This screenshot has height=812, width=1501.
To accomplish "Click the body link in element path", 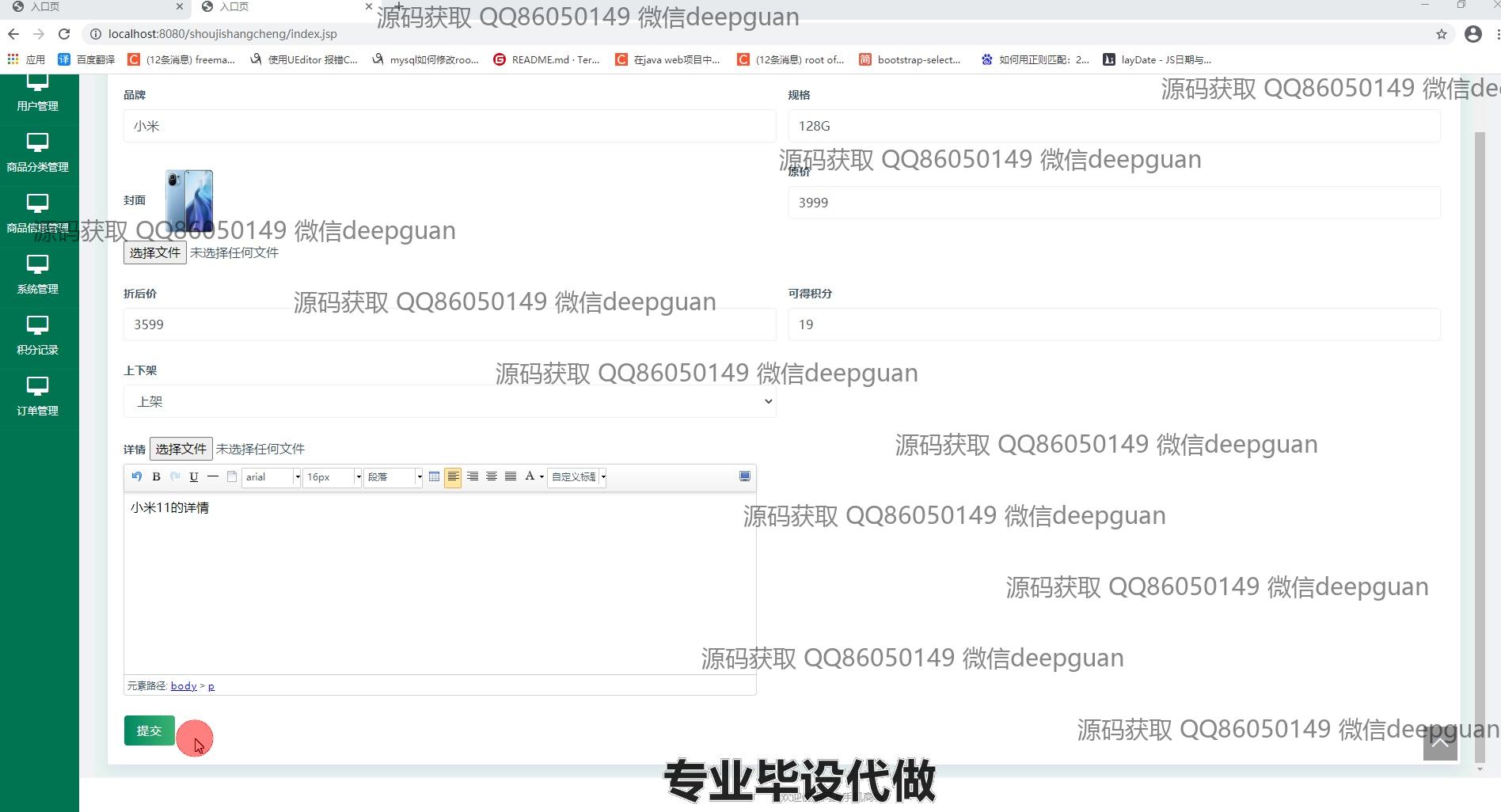I will (x=184, y=686).
